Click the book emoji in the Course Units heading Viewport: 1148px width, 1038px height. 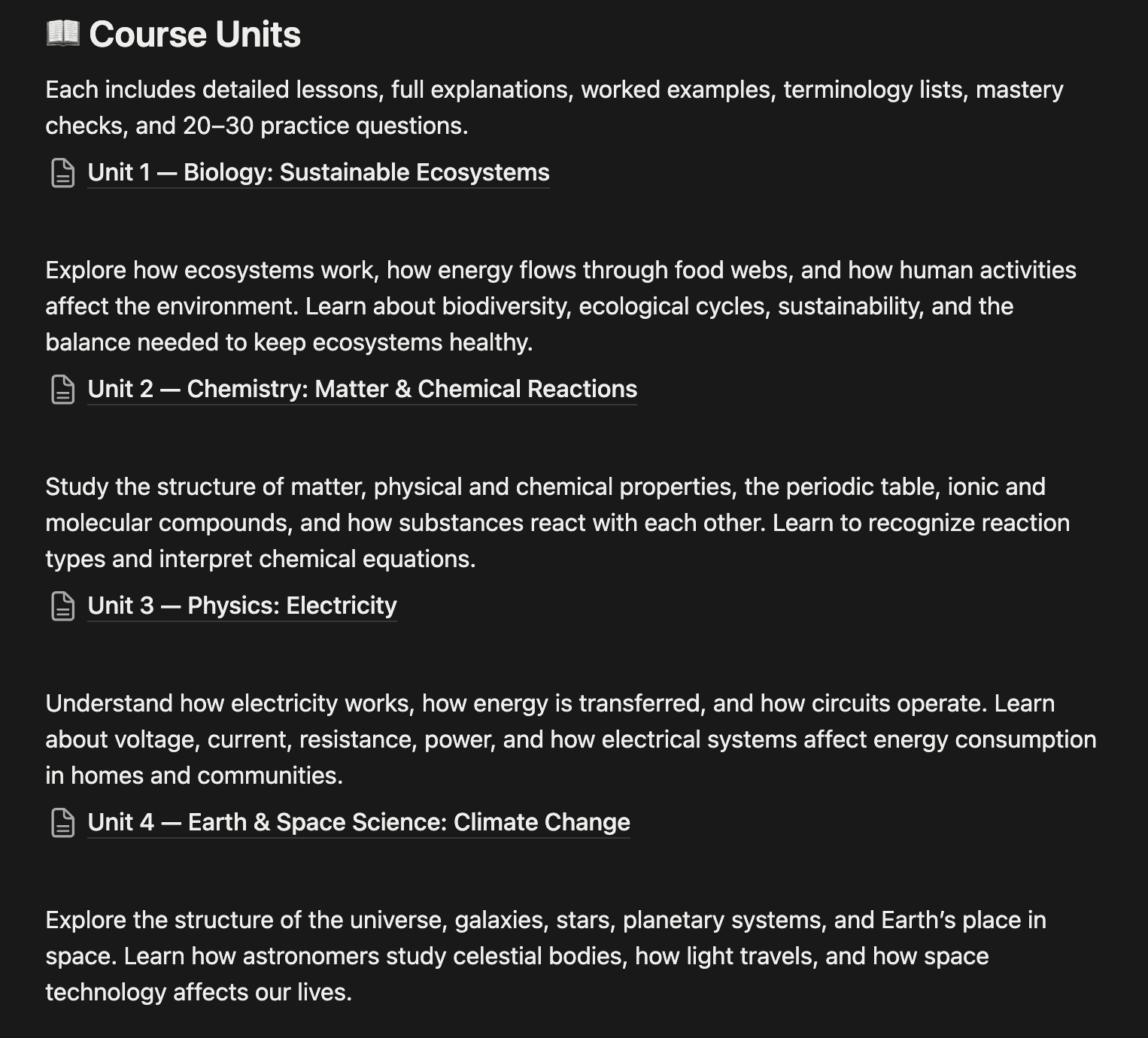(x=63, y=33)
